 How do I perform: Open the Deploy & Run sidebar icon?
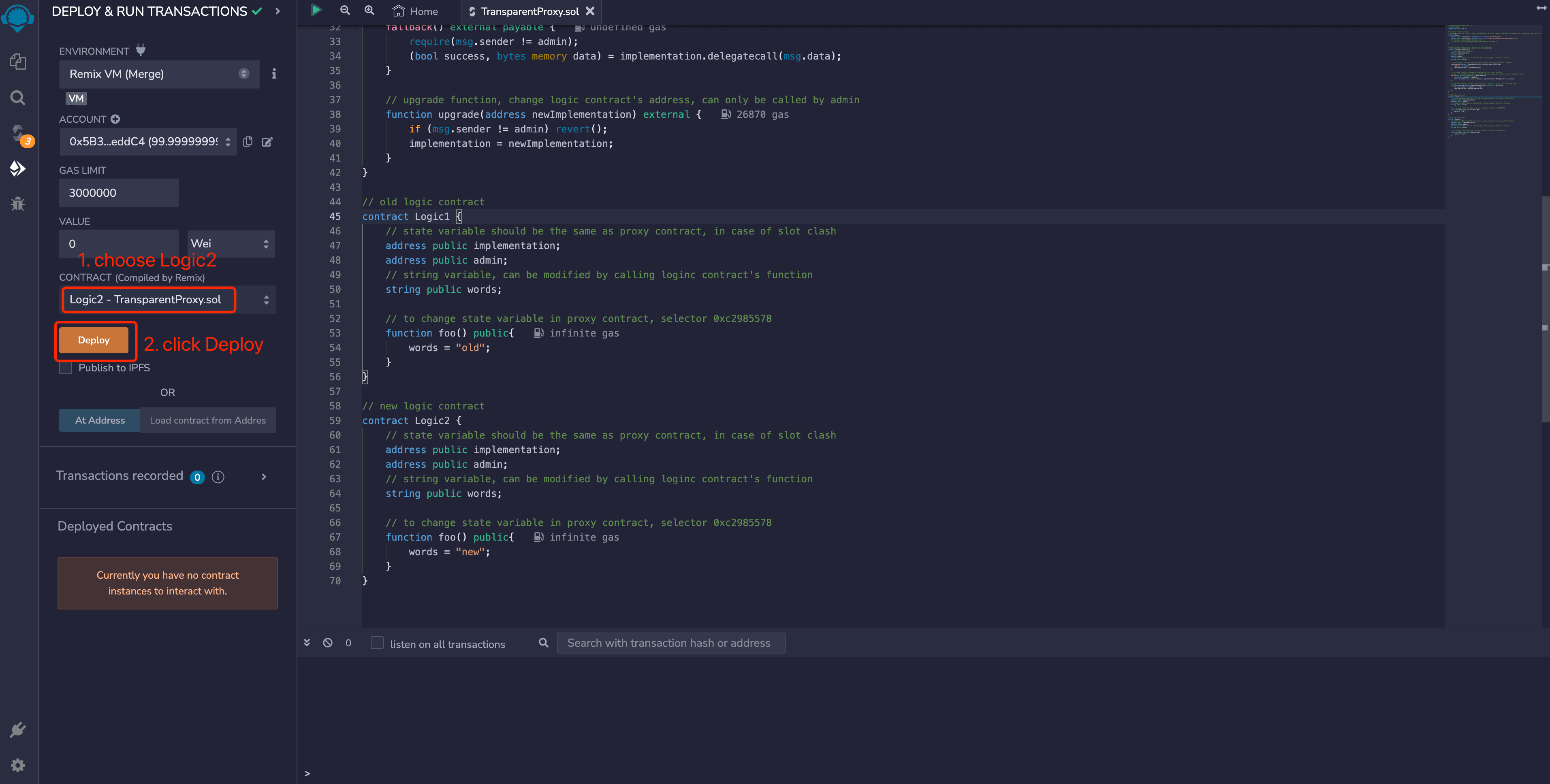[x=17, y=168]
